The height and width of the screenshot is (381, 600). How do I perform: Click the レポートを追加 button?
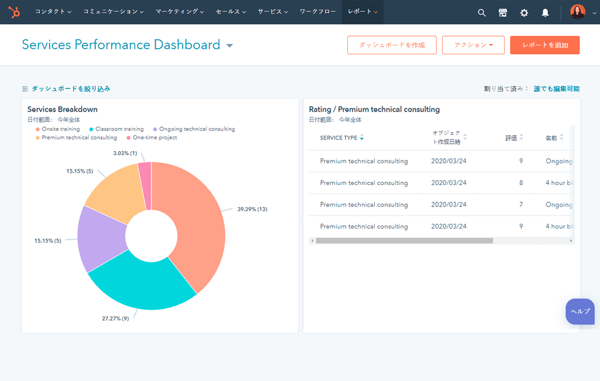[x=545, y=45]
